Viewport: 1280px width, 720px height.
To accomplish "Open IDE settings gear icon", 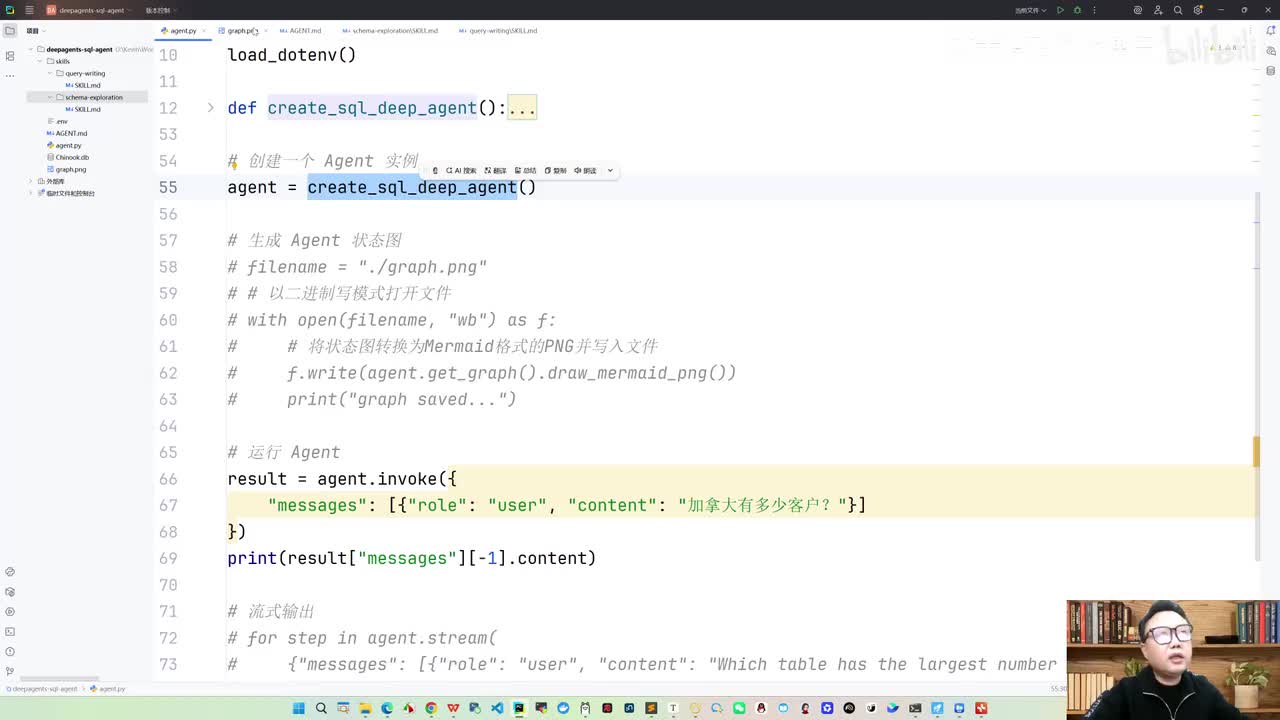I will tap(1198, 10).
